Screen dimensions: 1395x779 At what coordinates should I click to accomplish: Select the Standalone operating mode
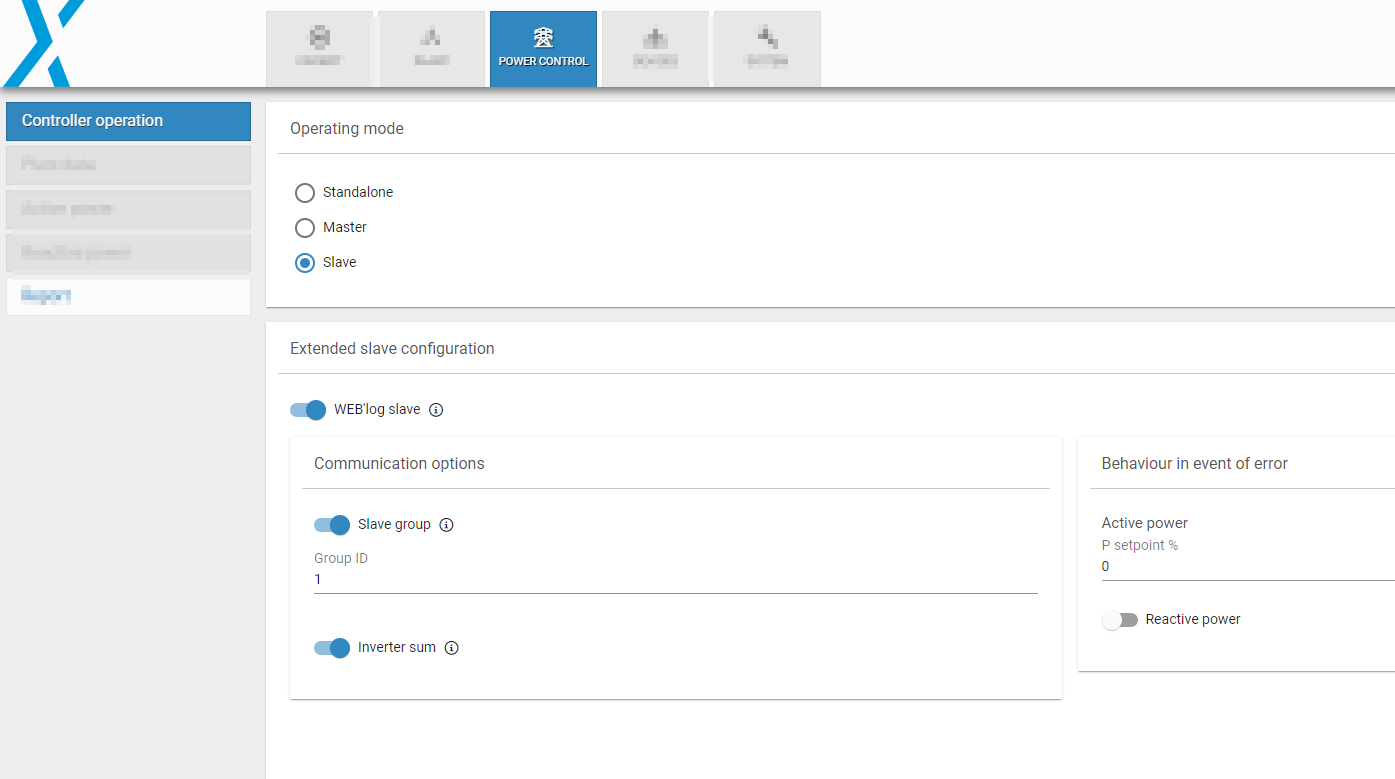point(305,193)
